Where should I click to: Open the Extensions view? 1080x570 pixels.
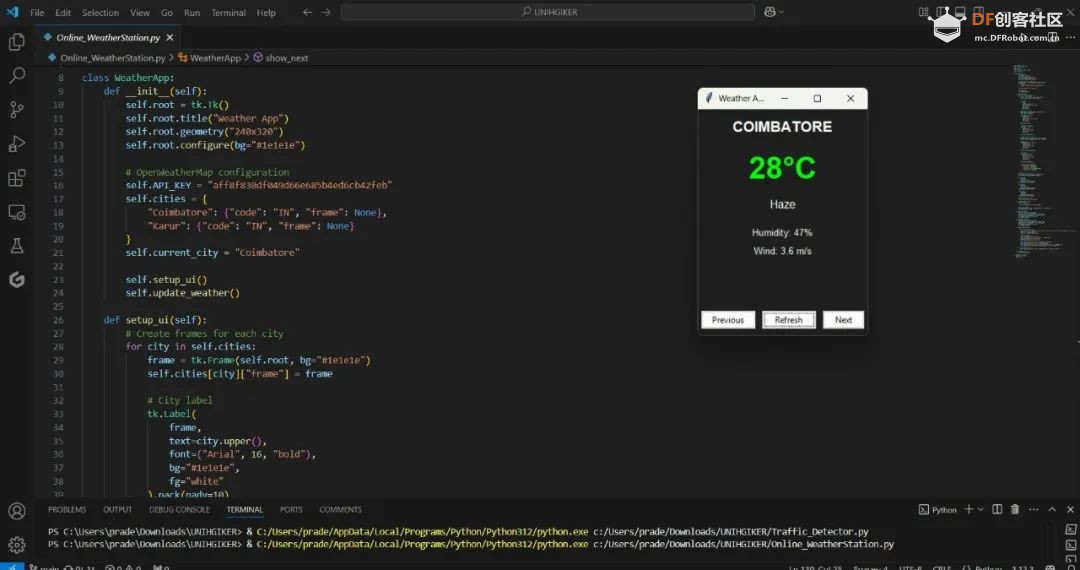pos(17,178)
